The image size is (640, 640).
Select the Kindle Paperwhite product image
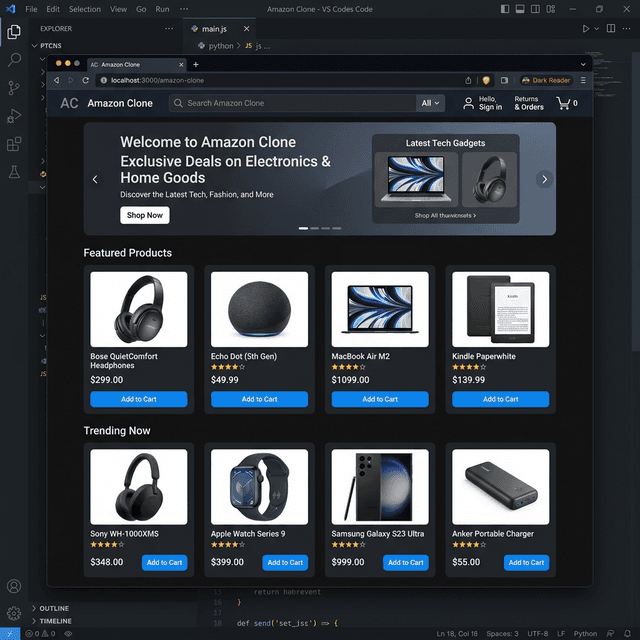point(501,309)
